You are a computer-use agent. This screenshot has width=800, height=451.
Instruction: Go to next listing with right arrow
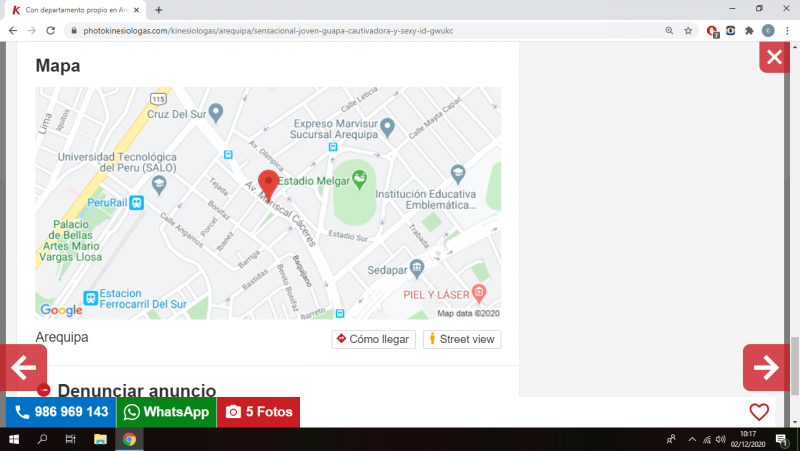click(766, 368)
